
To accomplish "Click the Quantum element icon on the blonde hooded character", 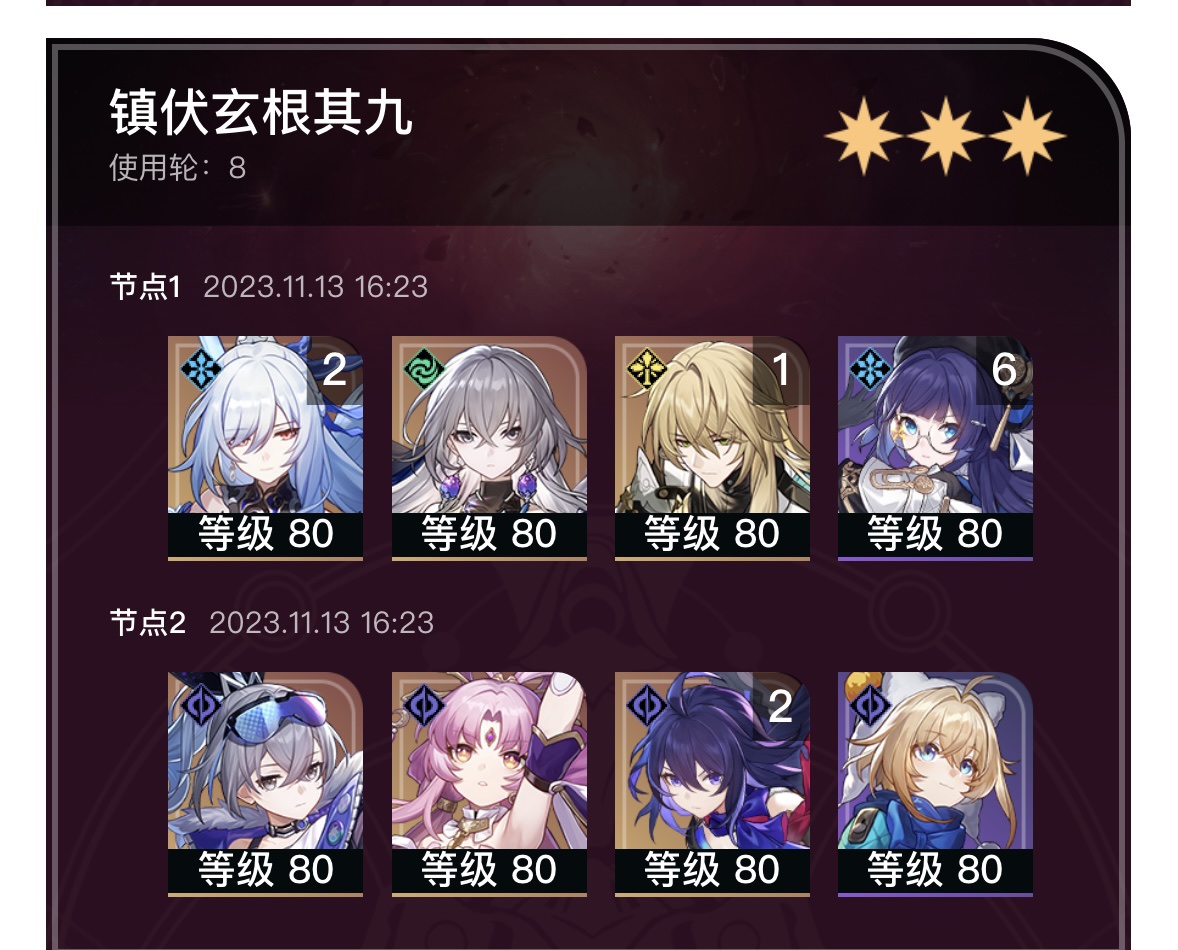I will click(870, 706).
